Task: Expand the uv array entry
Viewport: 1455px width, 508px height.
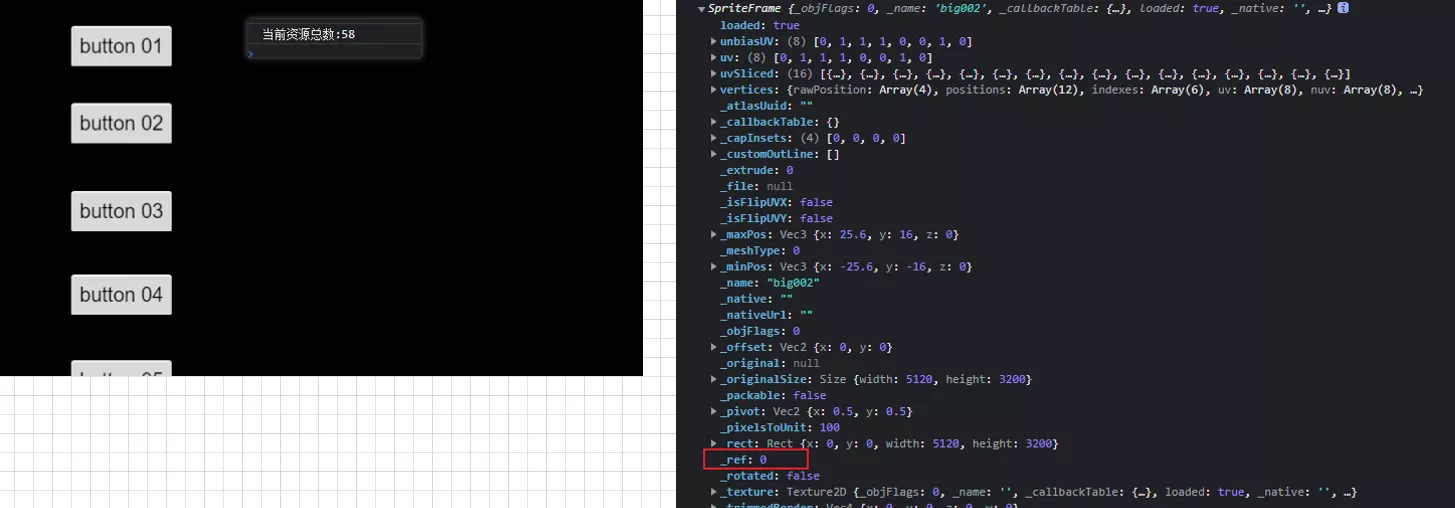Action: [714, 58]
